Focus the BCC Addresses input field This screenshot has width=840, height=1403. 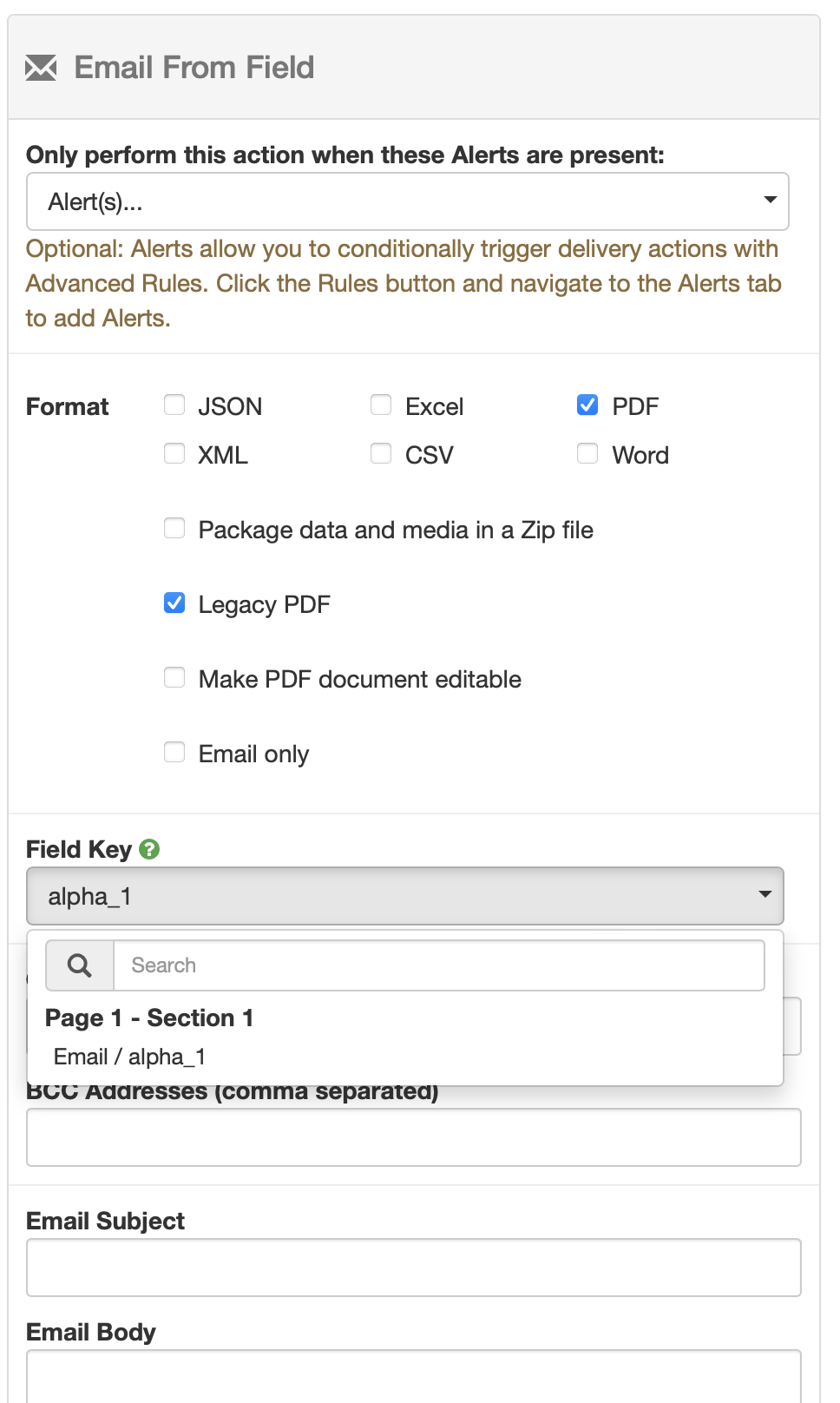pos(413,1137)
